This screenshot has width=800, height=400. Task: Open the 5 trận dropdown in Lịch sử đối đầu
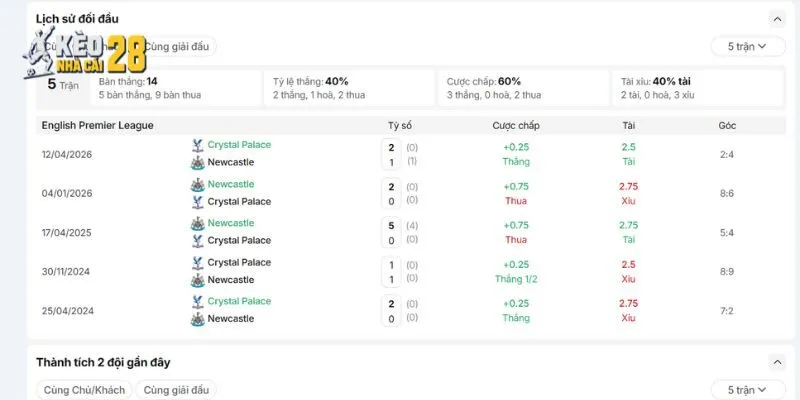(x=747, y=46)
